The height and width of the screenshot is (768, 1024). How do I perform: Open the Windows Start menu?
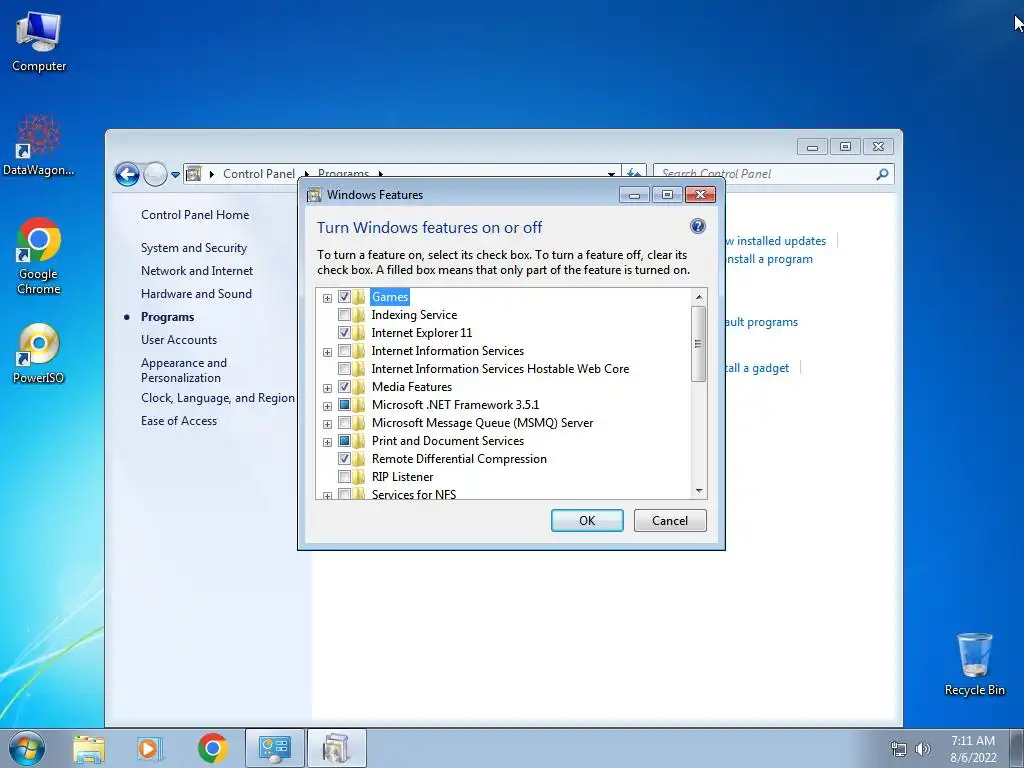tap(26, 748)
